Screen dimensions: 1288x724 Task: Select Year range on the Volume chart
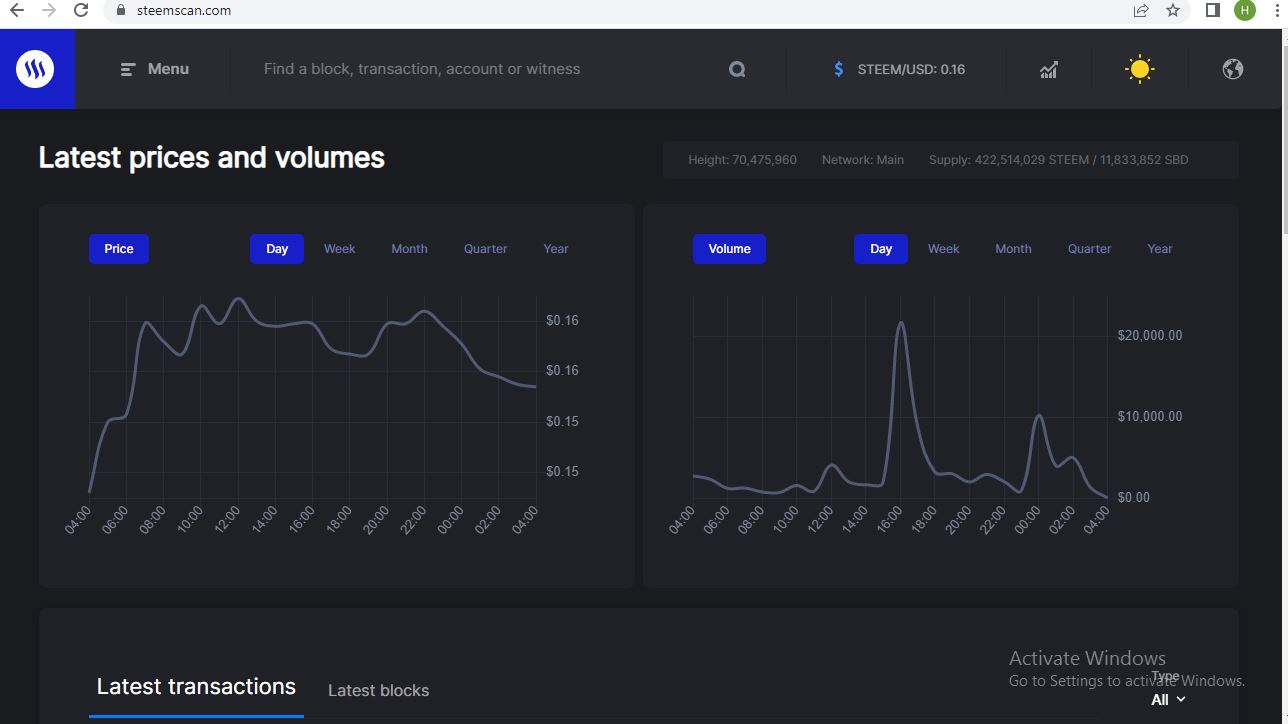[x=1160, y=249]
